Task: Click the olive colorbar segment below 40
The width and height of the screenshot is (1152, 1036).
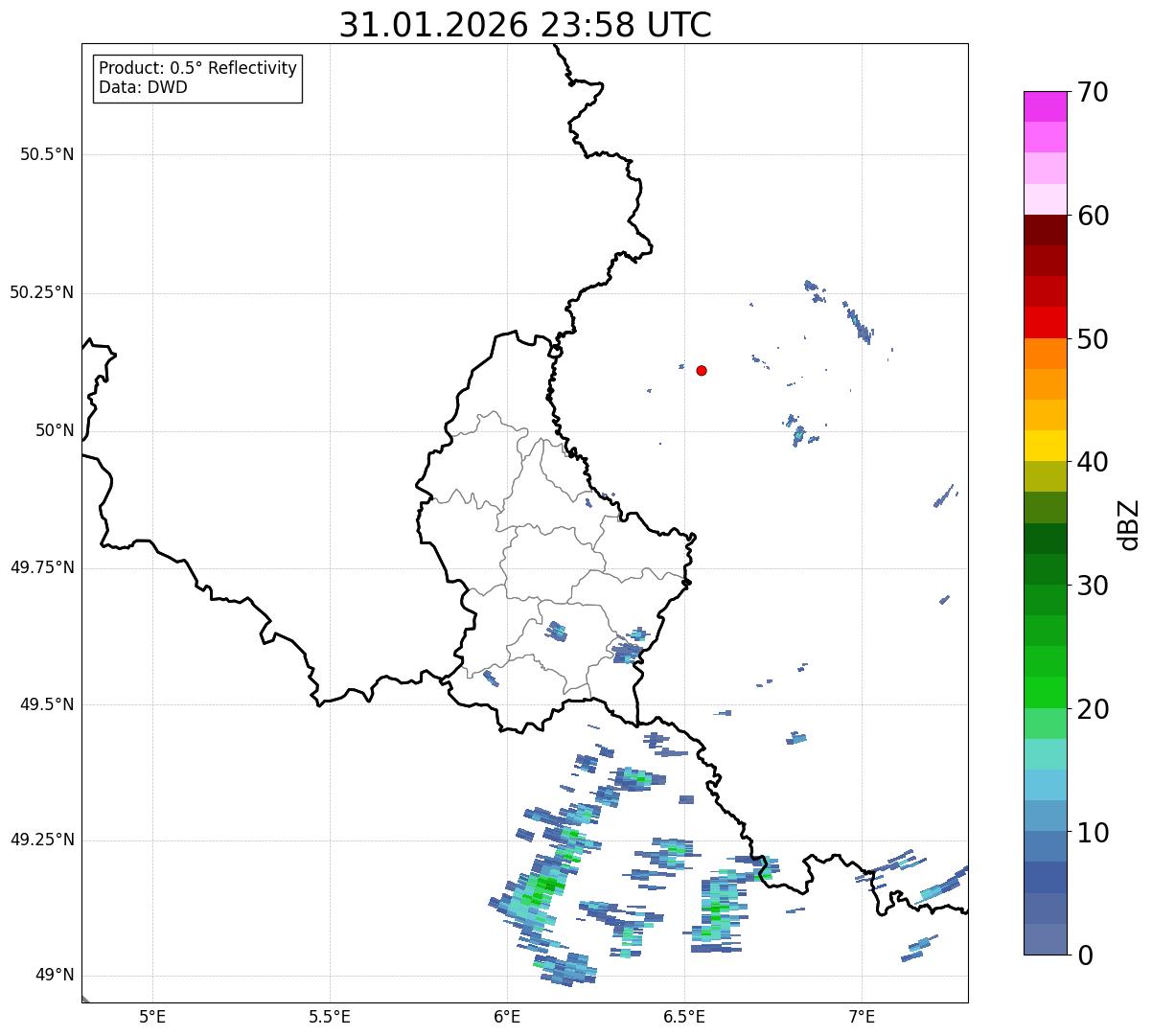Action: click(1046, 477)
